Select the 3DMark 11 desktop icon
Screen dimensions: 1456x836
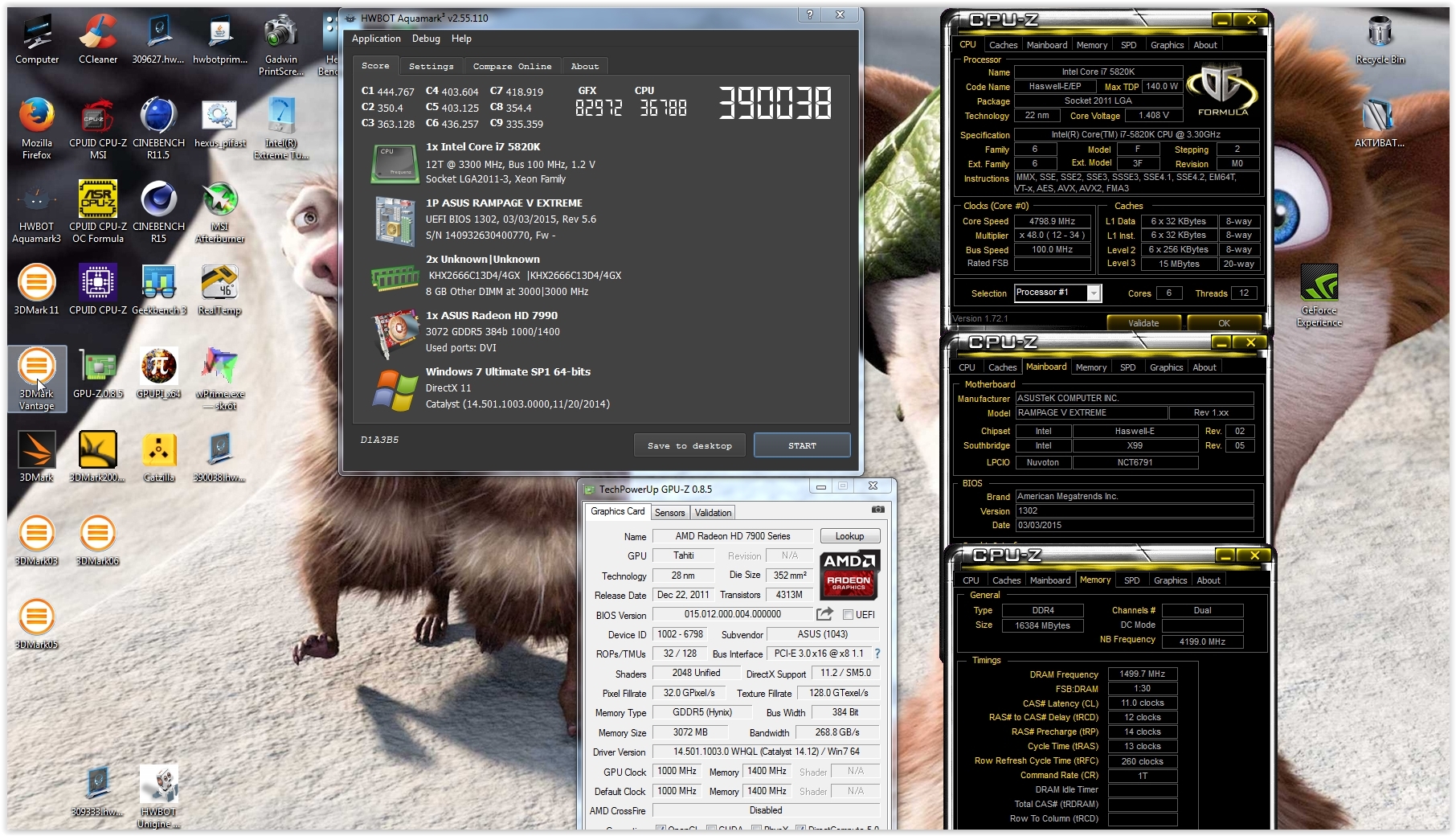point(37,289)
